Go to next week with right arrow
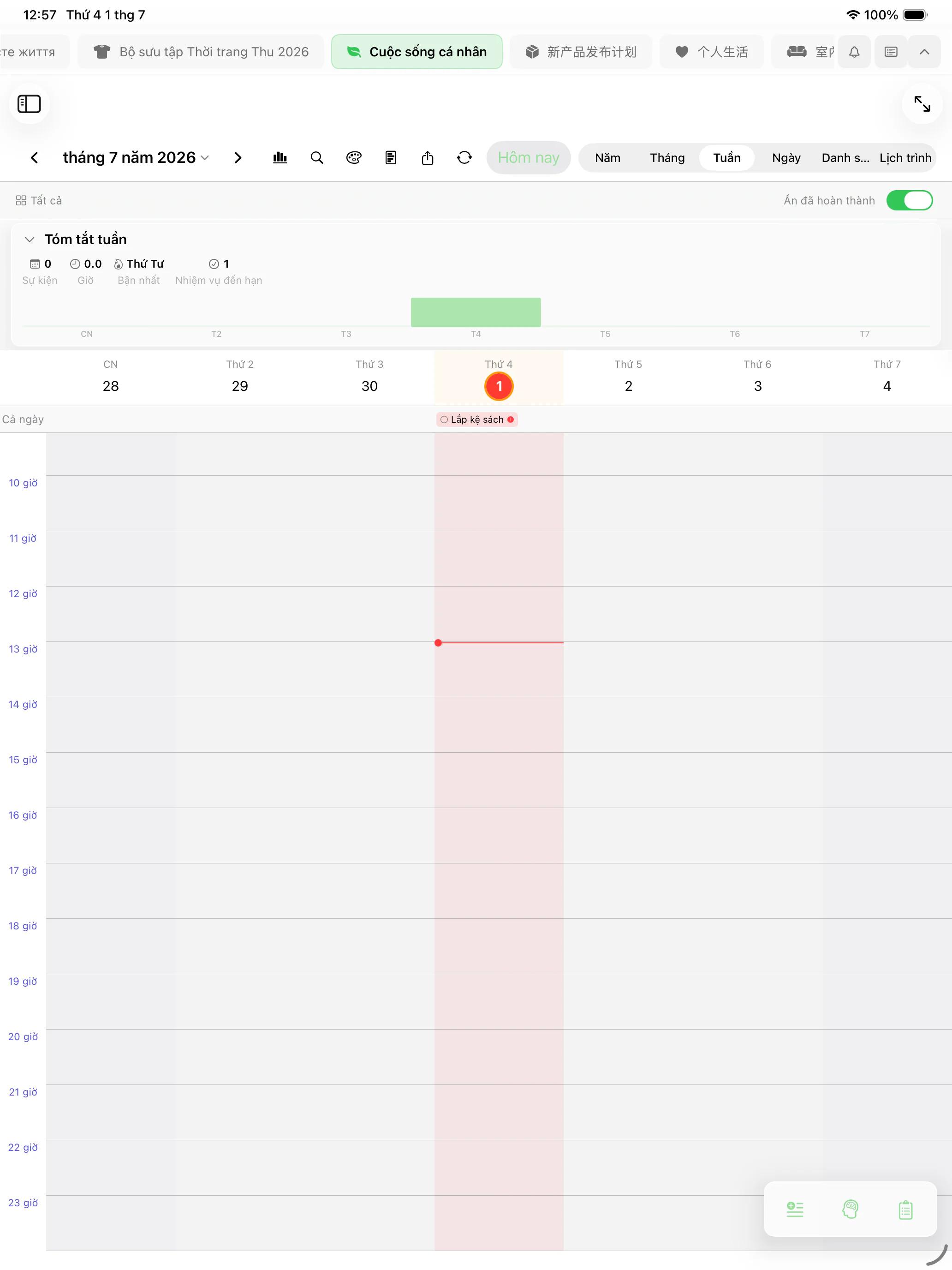Image resolution: width=952 pixels, height=1270 pixels. click(238, 157)
